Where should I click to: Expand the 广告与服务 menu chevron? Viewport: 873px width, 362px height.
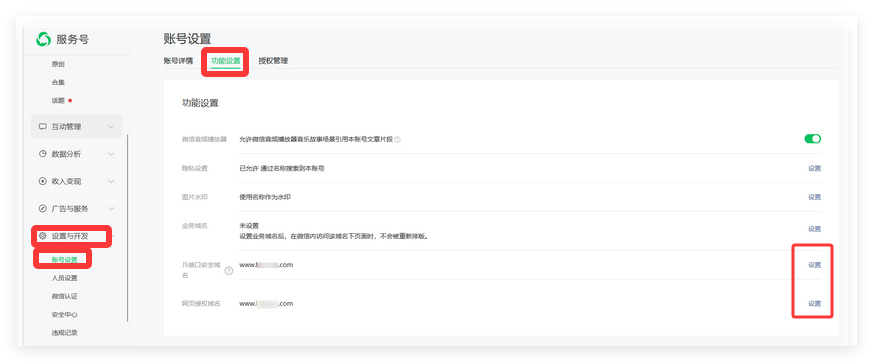pos(111,209)
